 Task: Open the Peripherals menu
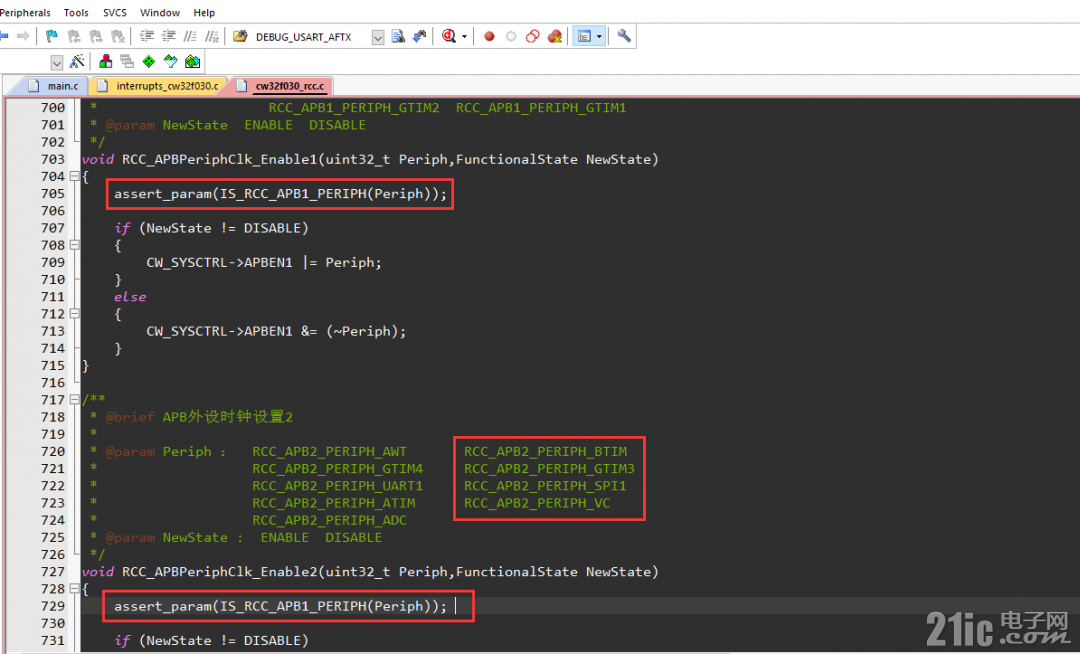(25, 12)
